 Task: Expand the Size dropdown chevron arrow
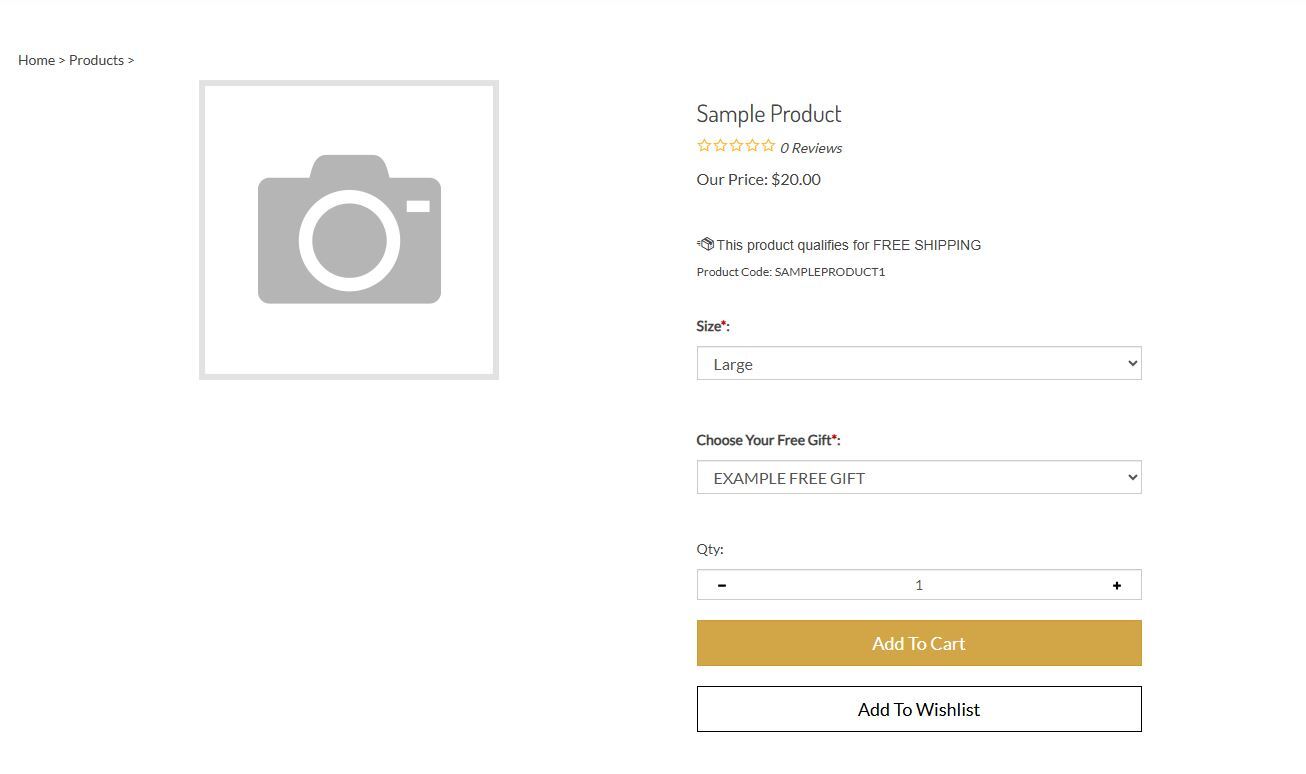coord(1131,363)
